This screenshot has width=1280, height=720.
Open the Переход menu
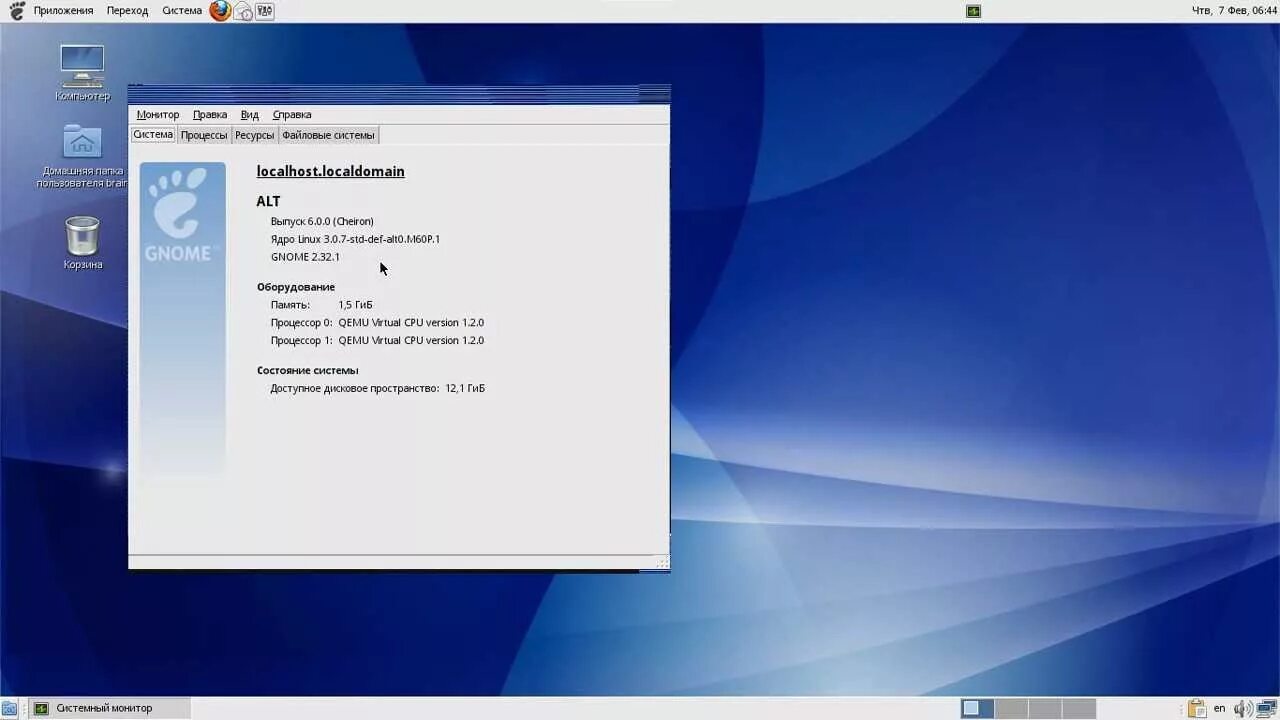click(127, 11)
